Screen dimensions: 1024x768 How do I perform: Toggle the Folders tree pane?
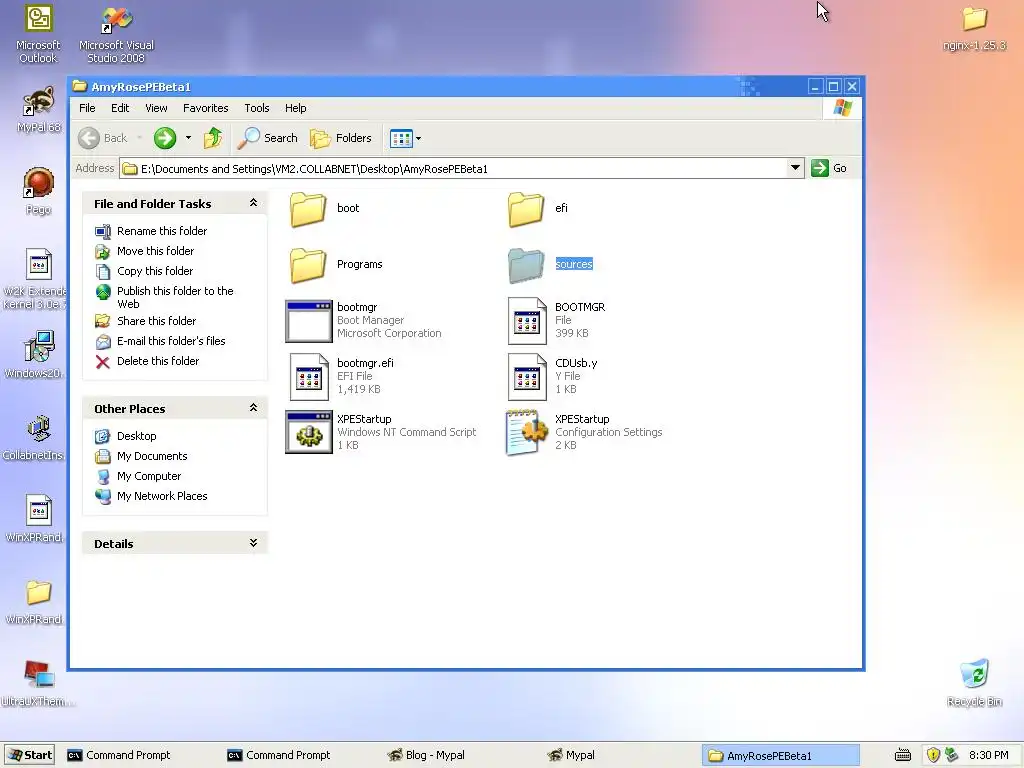(341, 138)
